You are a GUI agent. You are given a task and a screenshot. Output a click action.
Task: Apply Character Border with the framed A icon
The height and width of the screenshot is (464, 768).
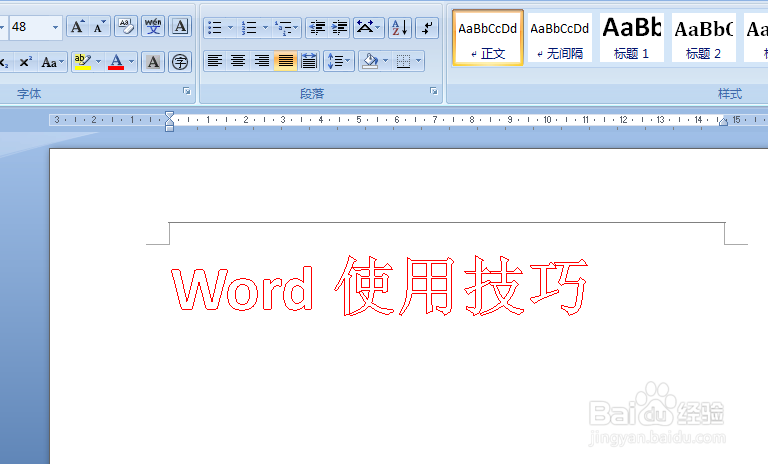pyautogui.click(x=180, y=26)
